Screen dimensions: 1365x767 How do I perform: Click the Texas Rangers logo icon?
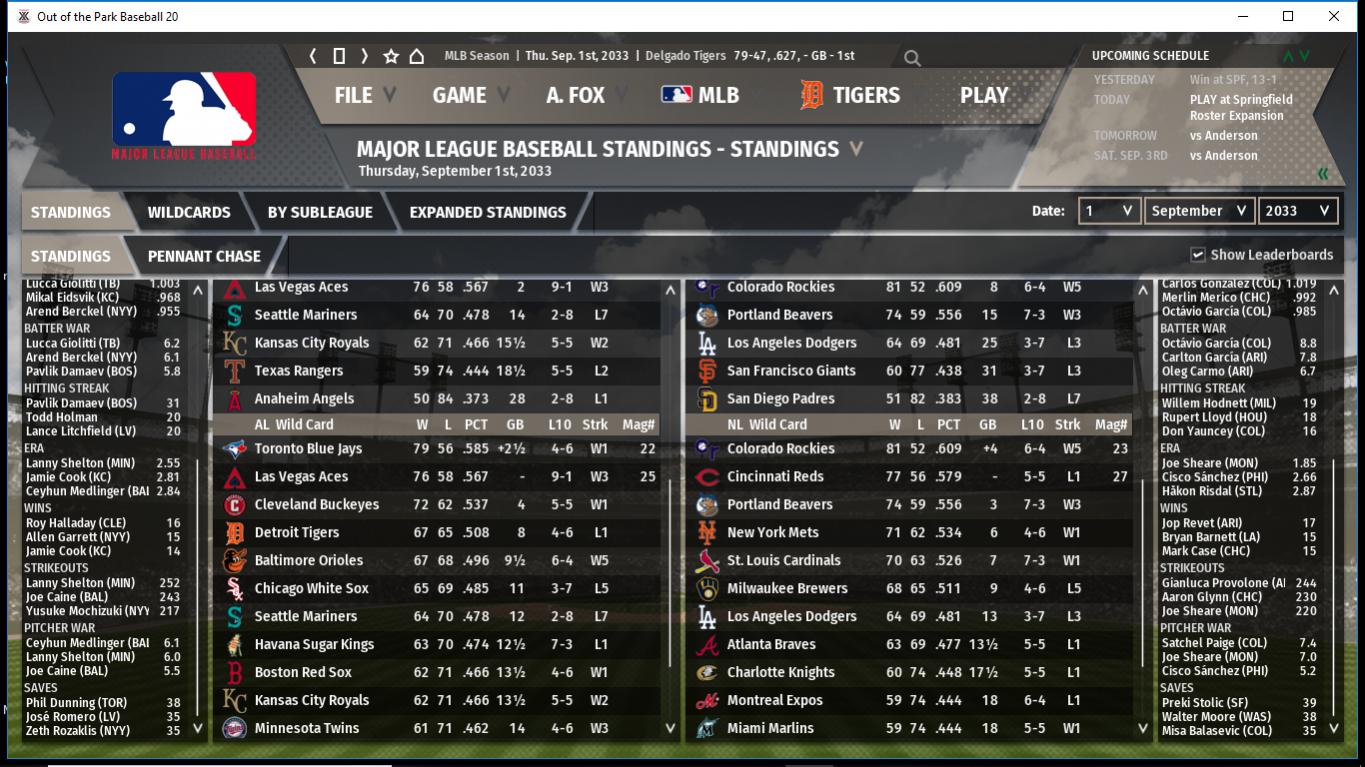coord(235,371)
